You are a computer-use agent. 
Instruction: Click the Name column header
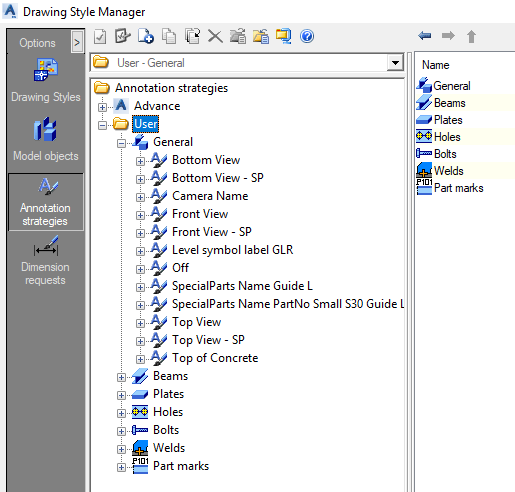[435, 65]
